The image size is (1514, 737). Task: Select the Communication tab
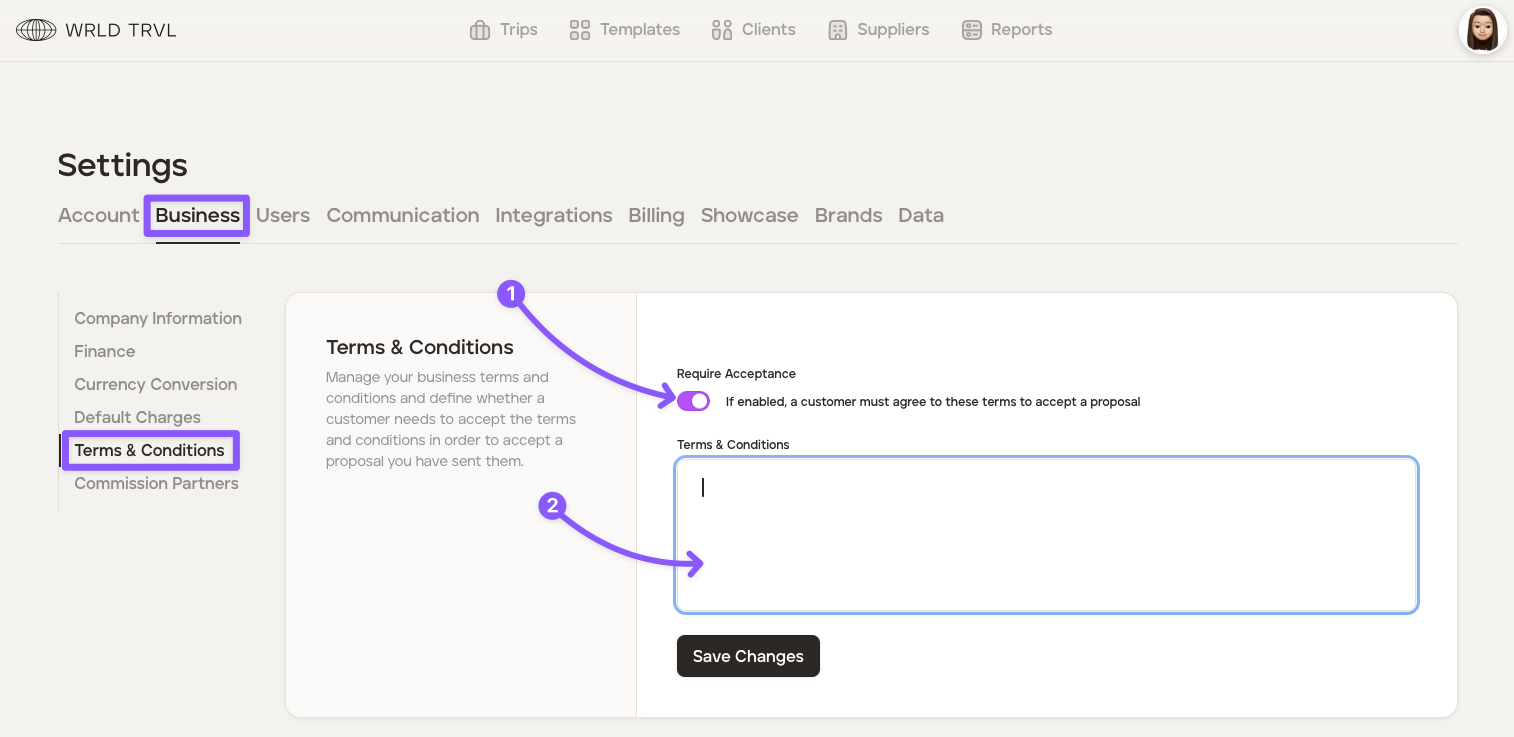403,215
